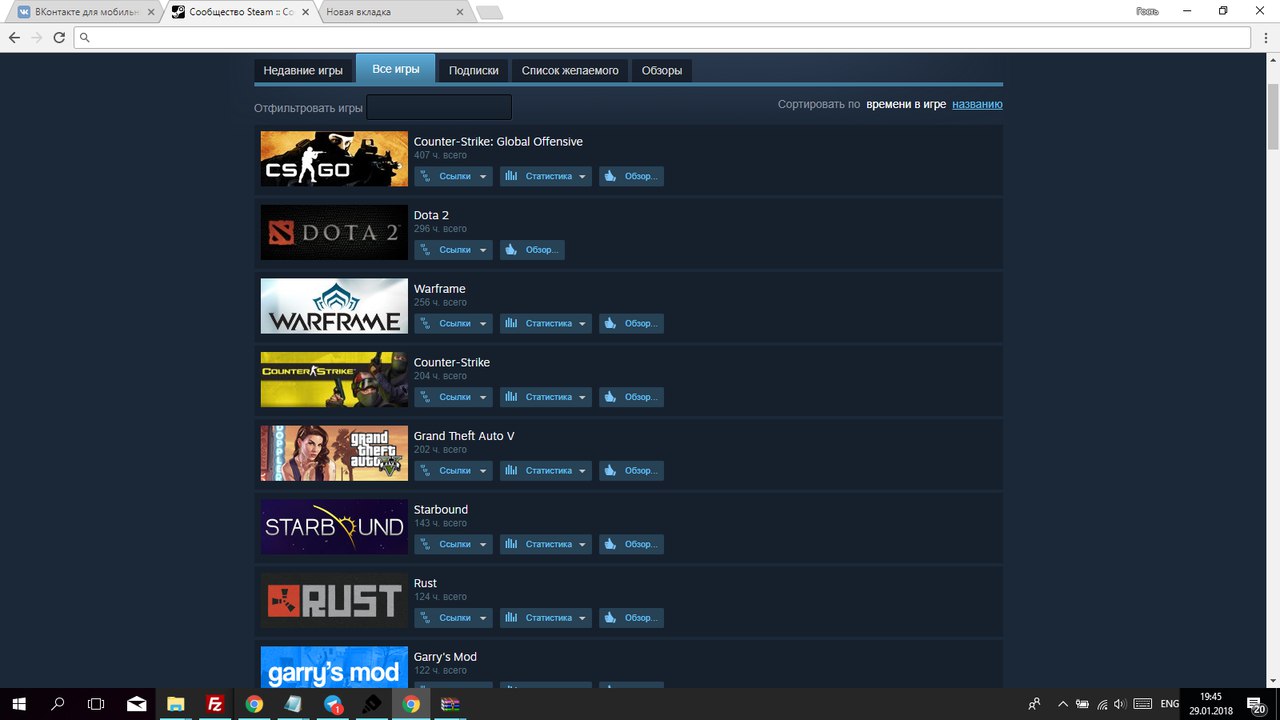The image size is (1280, 720).
Task: Open the Warframe title link
Action: click(440, 289)
